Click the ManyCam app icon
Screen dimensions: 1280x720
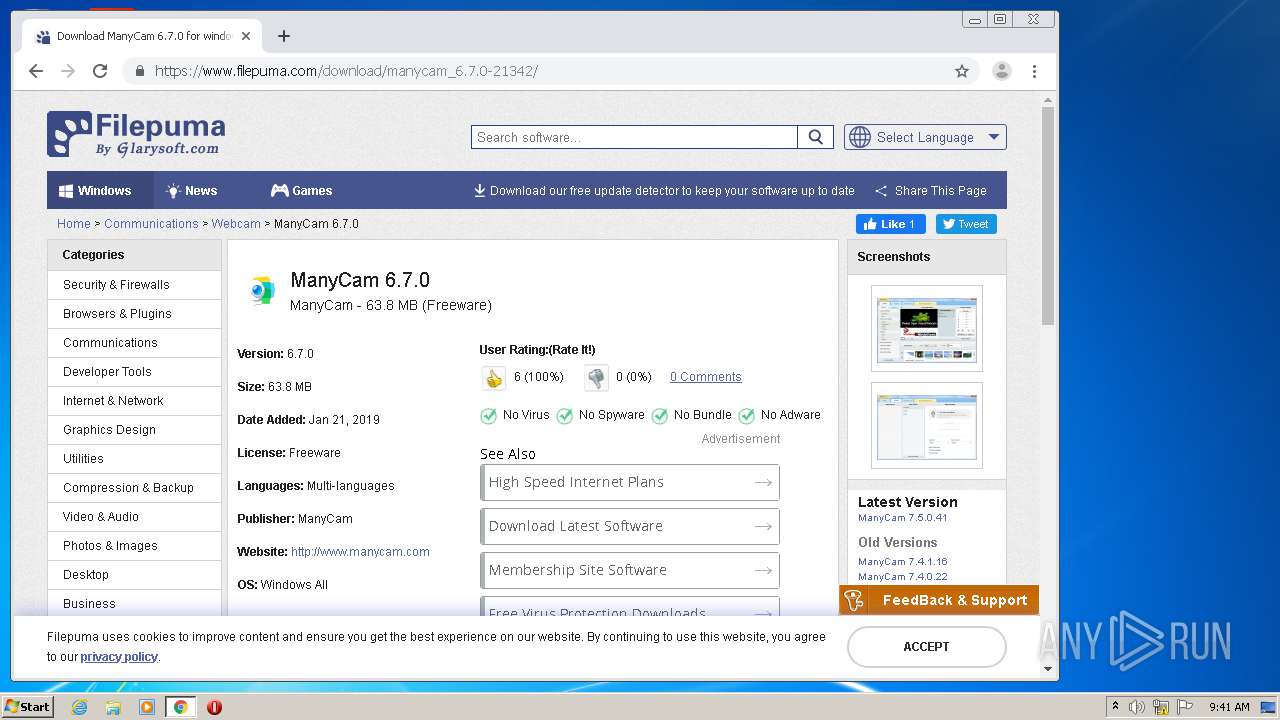[262, 290]
